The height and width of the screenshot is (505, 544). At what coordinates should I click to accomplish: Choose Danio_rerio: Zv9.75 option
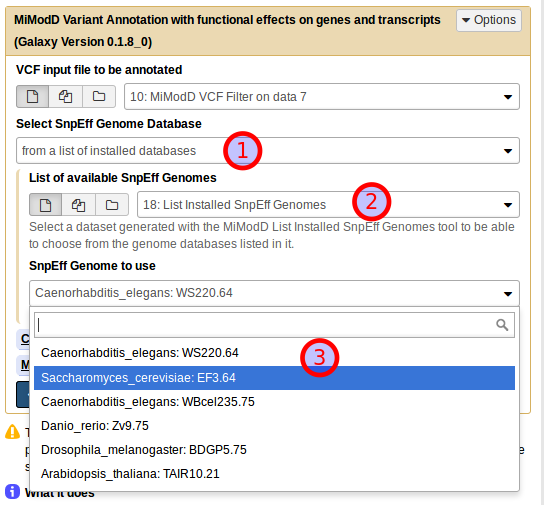tap(274, 426)
